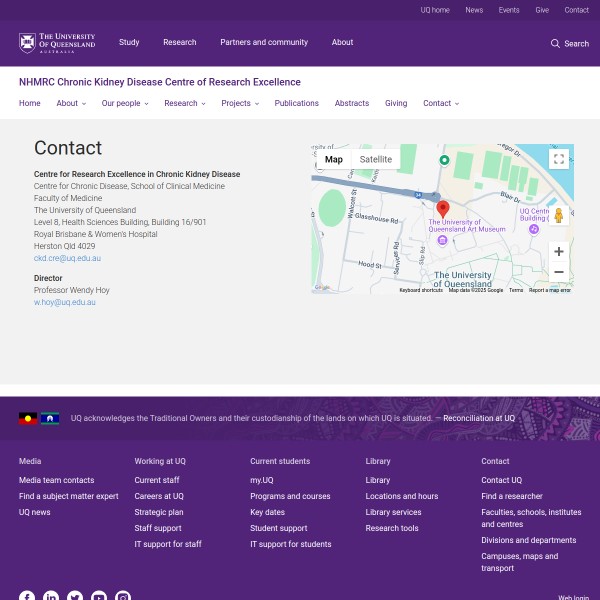Click the red location pin marker
The width and height of the screenshot is (600, 600).
click(443, 208)
